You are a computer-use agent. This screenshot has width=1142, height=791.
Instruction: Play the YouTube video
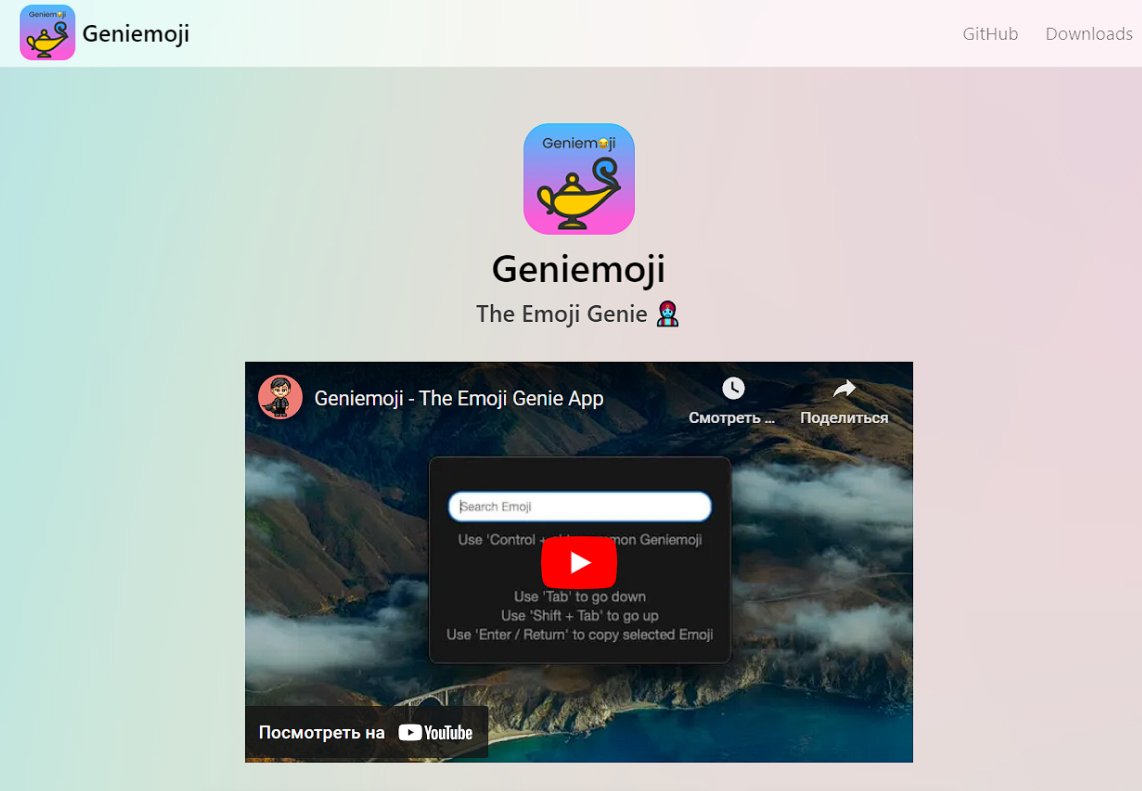coord(579,562)
